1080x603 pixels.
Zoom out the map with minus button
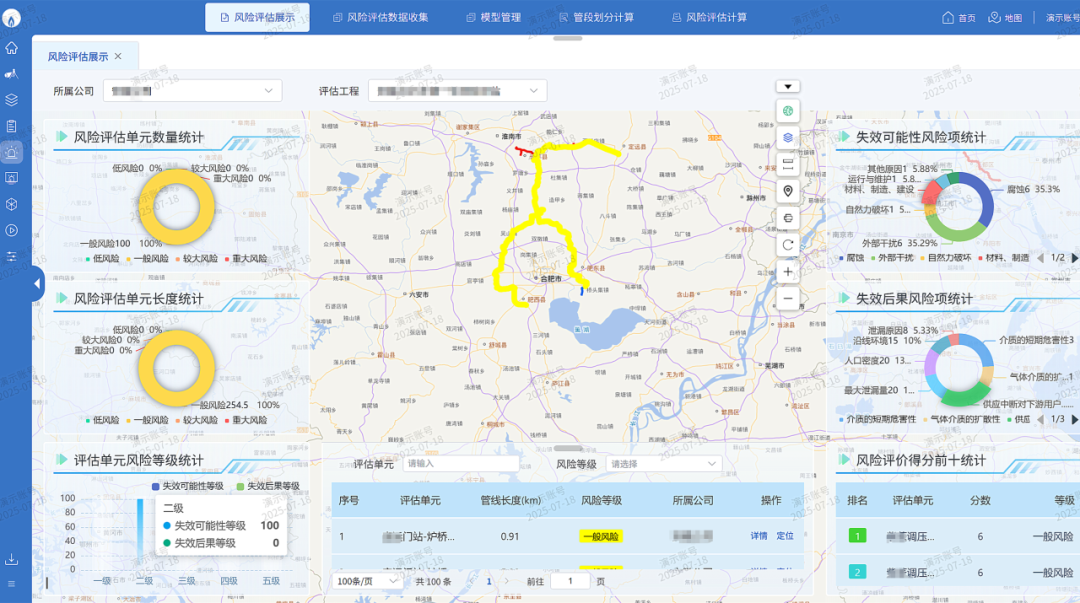(788, 298)
